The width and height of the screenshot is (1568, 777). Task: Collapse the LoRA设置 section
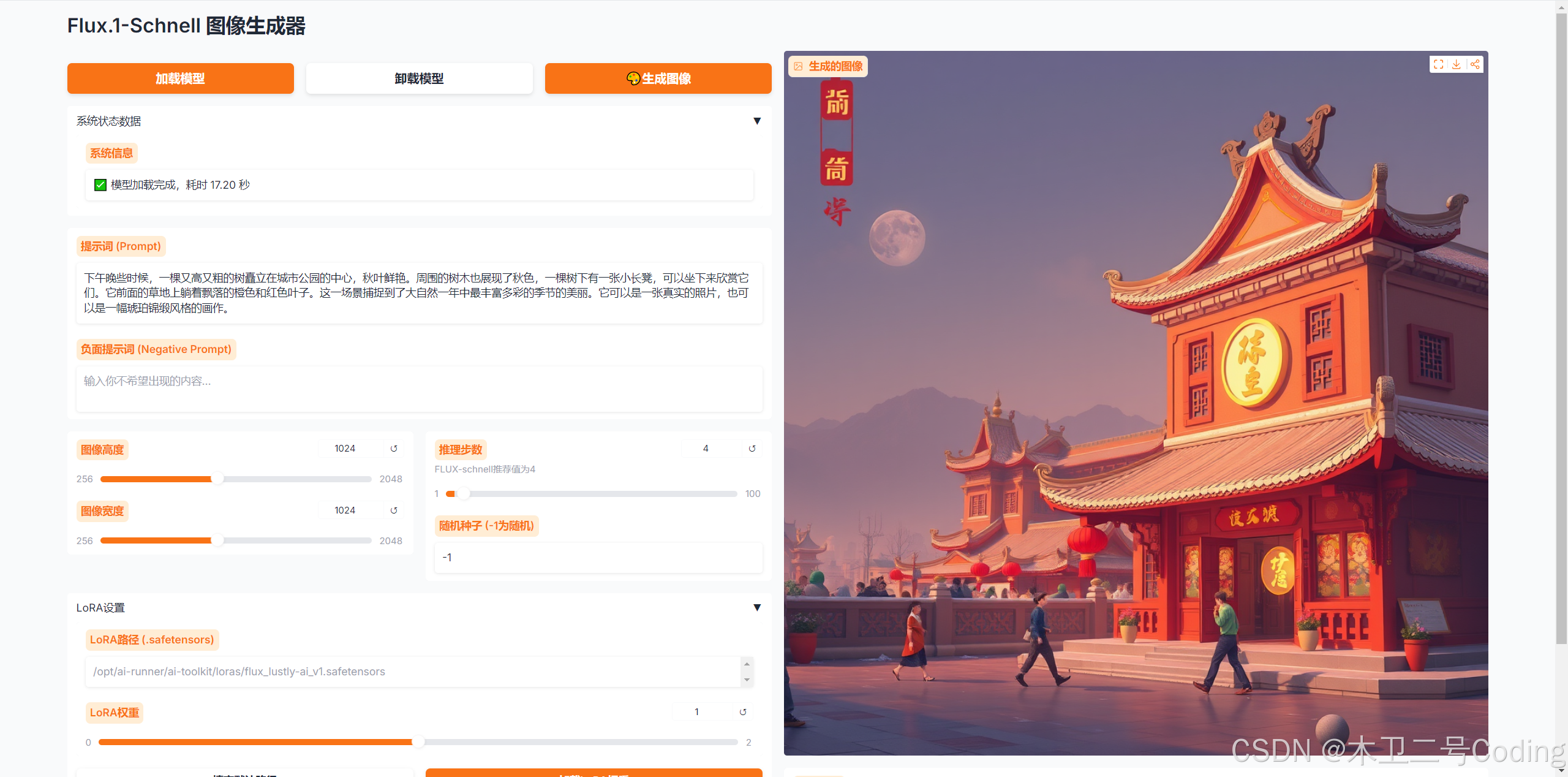(x=757, y=608)
